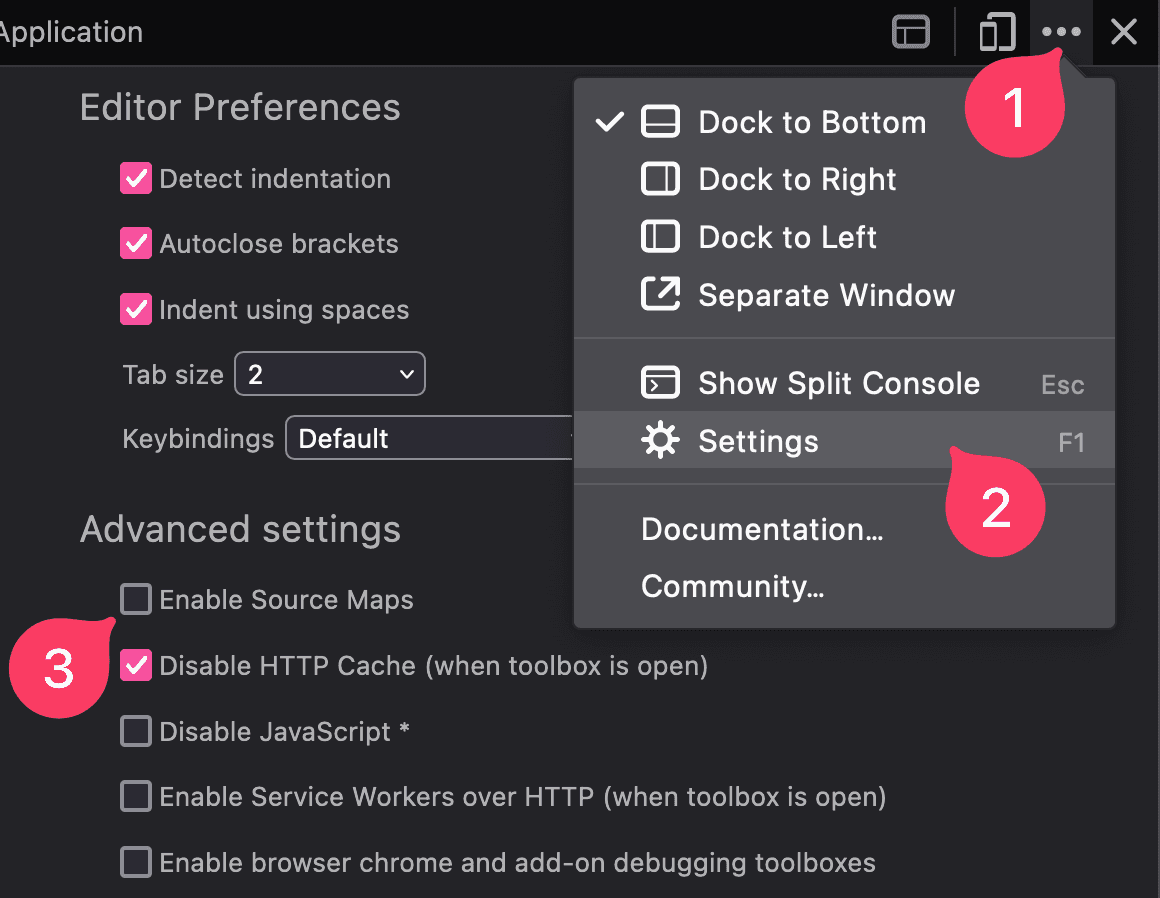1160x898 pixels.
Task: Enable Service Workers over HTTP
Action: click(x=135, y=796)
